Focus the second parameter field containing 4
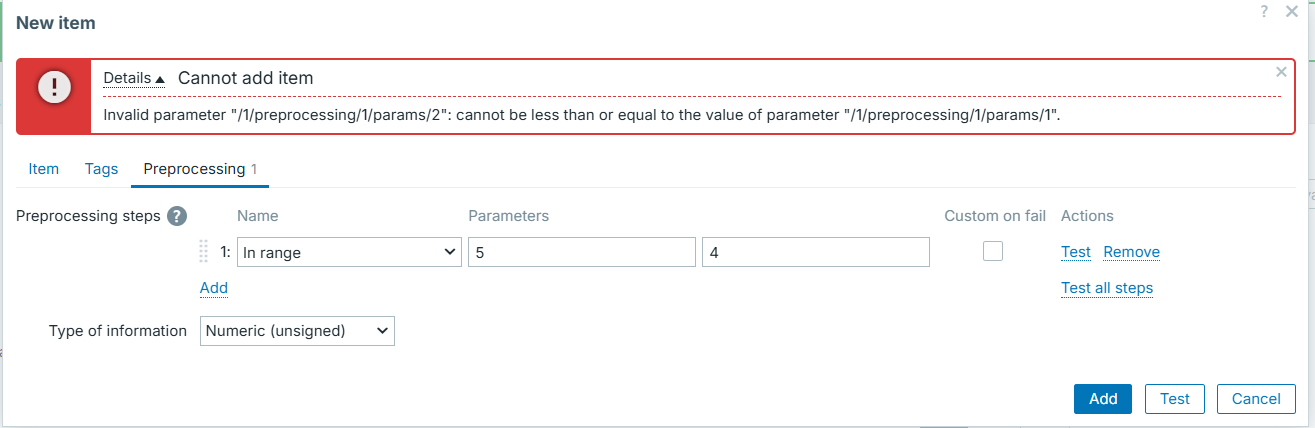Viewport: 1315px width, 428px height. pos(816,253)
